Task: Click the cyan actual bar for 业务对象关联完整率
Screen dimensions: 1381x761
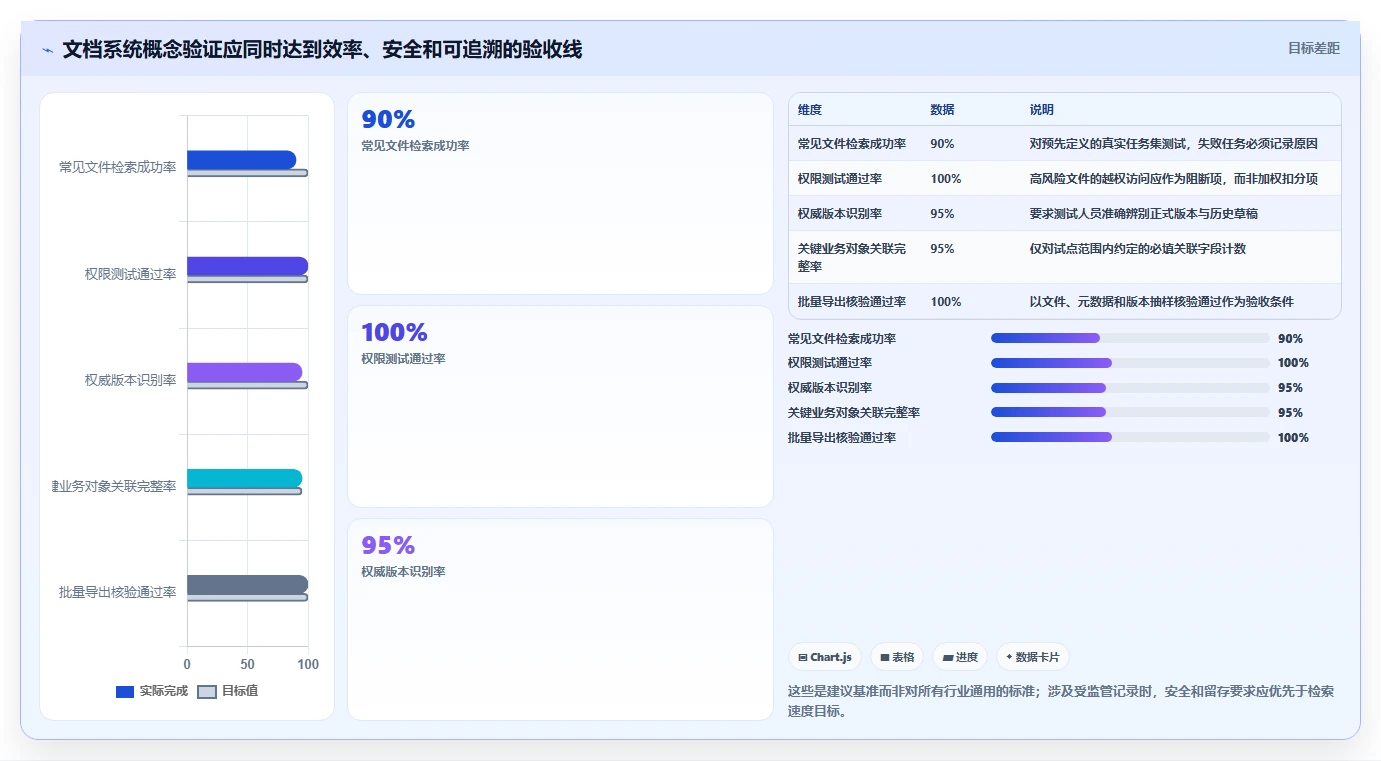Action: point(244,478)
